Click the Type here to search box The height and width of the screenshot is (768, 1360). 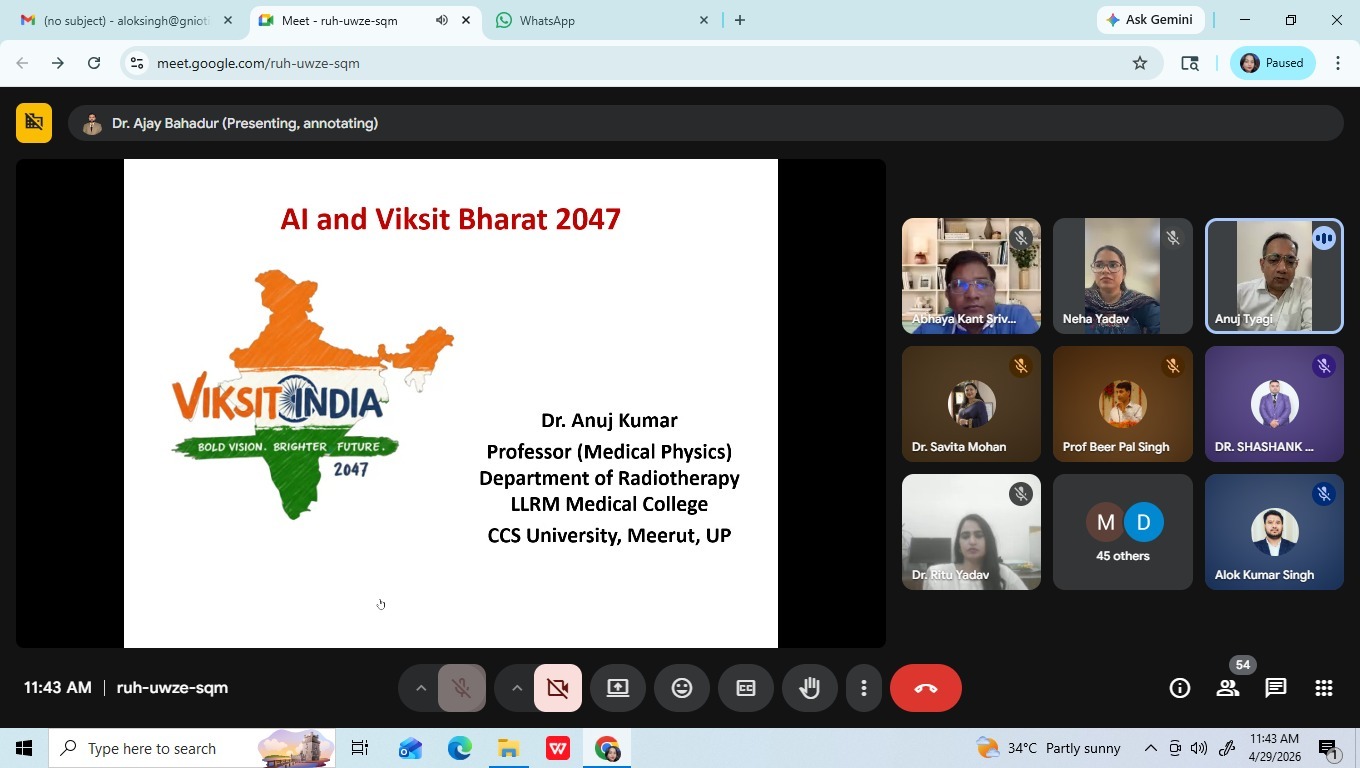(192, 748)
